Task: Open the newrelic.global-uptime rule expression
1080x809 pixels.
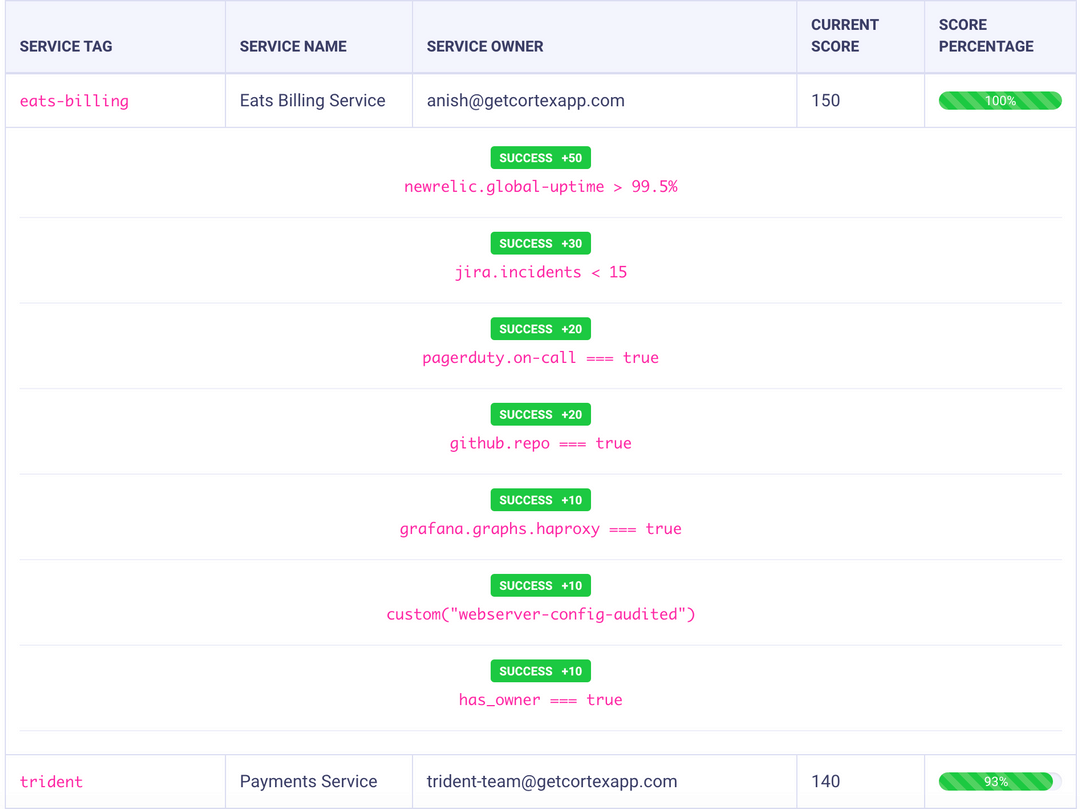Action: (x=540, y=186)
